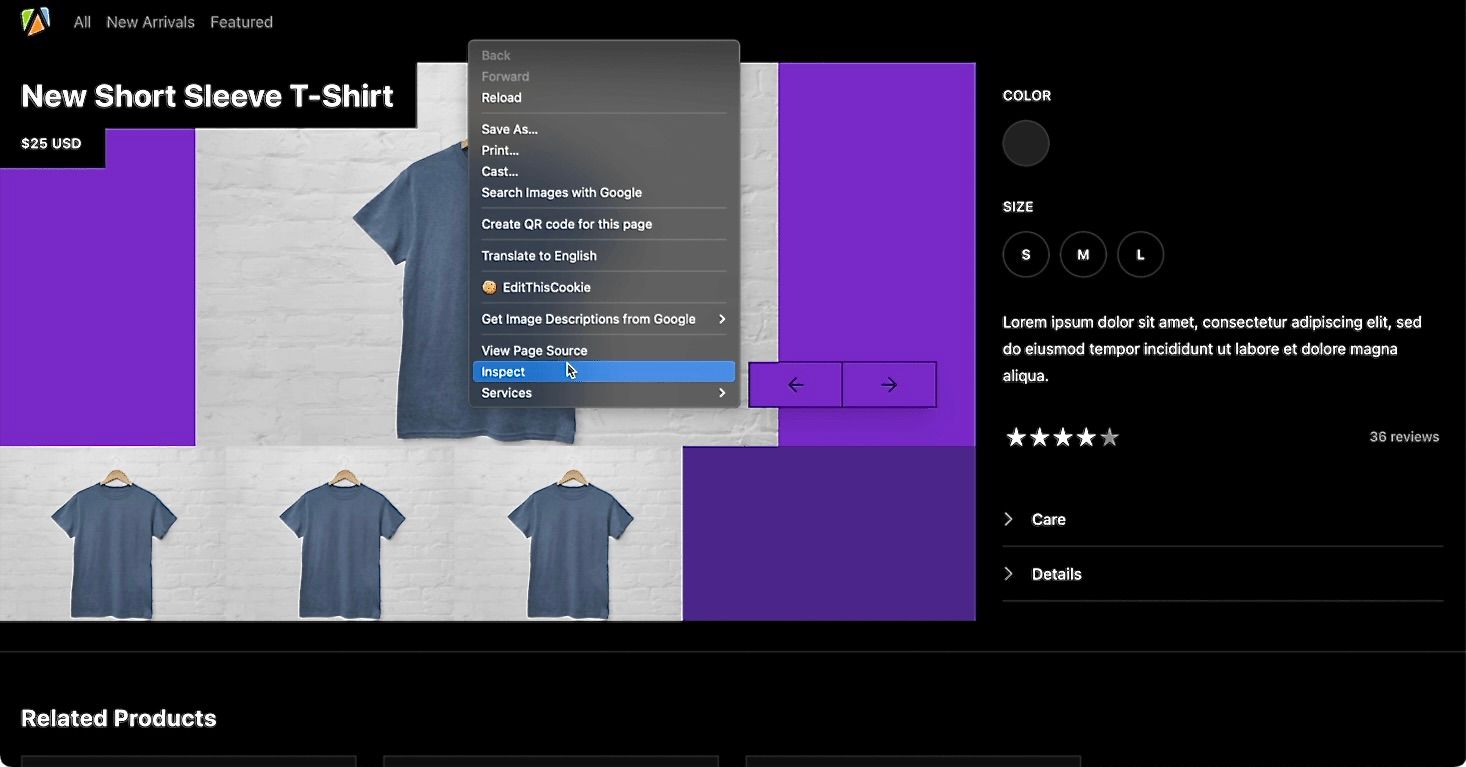Open the EditThisCookie cookie icon
The height and width of the screenshot is (767, 1466).
tap(489, 287)
